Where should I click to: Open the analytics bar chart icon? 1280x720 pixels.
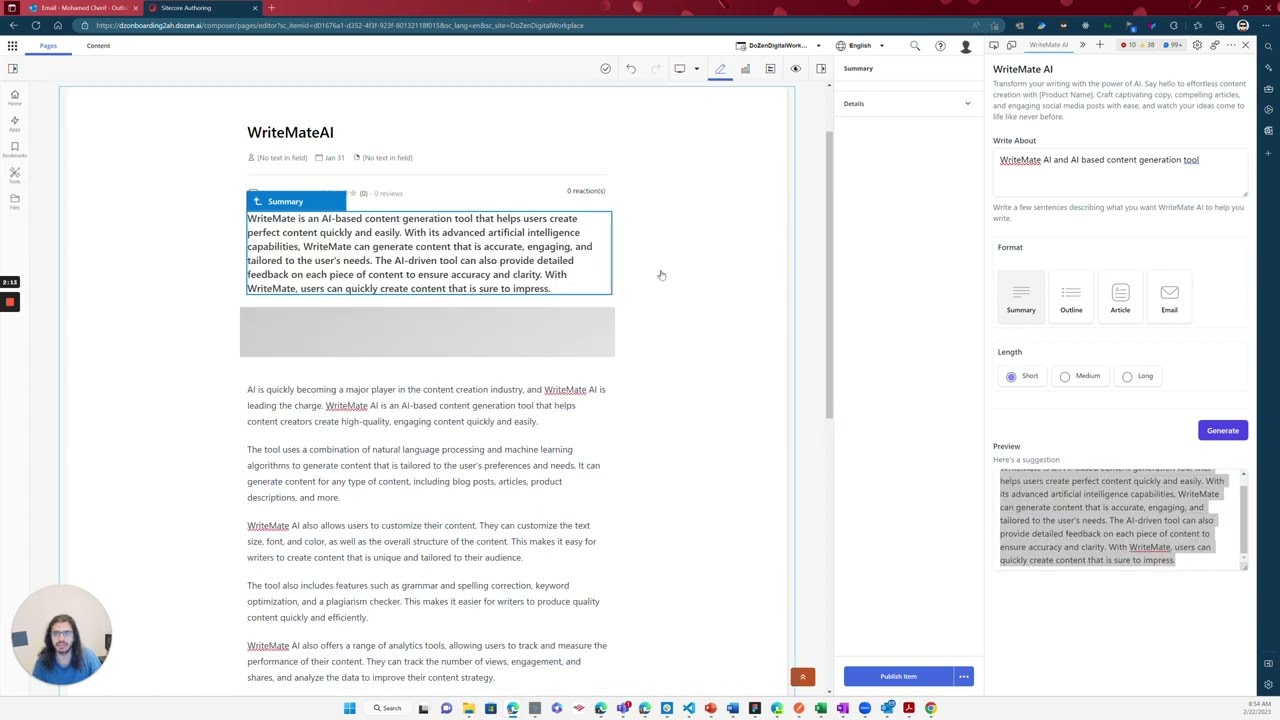point(745,69)
